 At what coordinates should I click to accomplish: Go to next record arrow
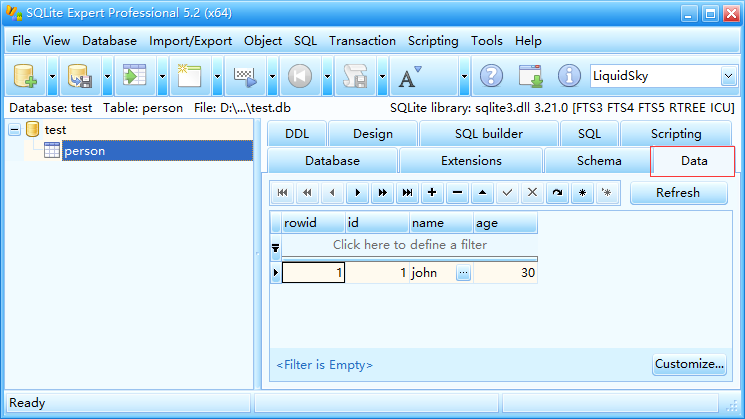pos(357,192)
